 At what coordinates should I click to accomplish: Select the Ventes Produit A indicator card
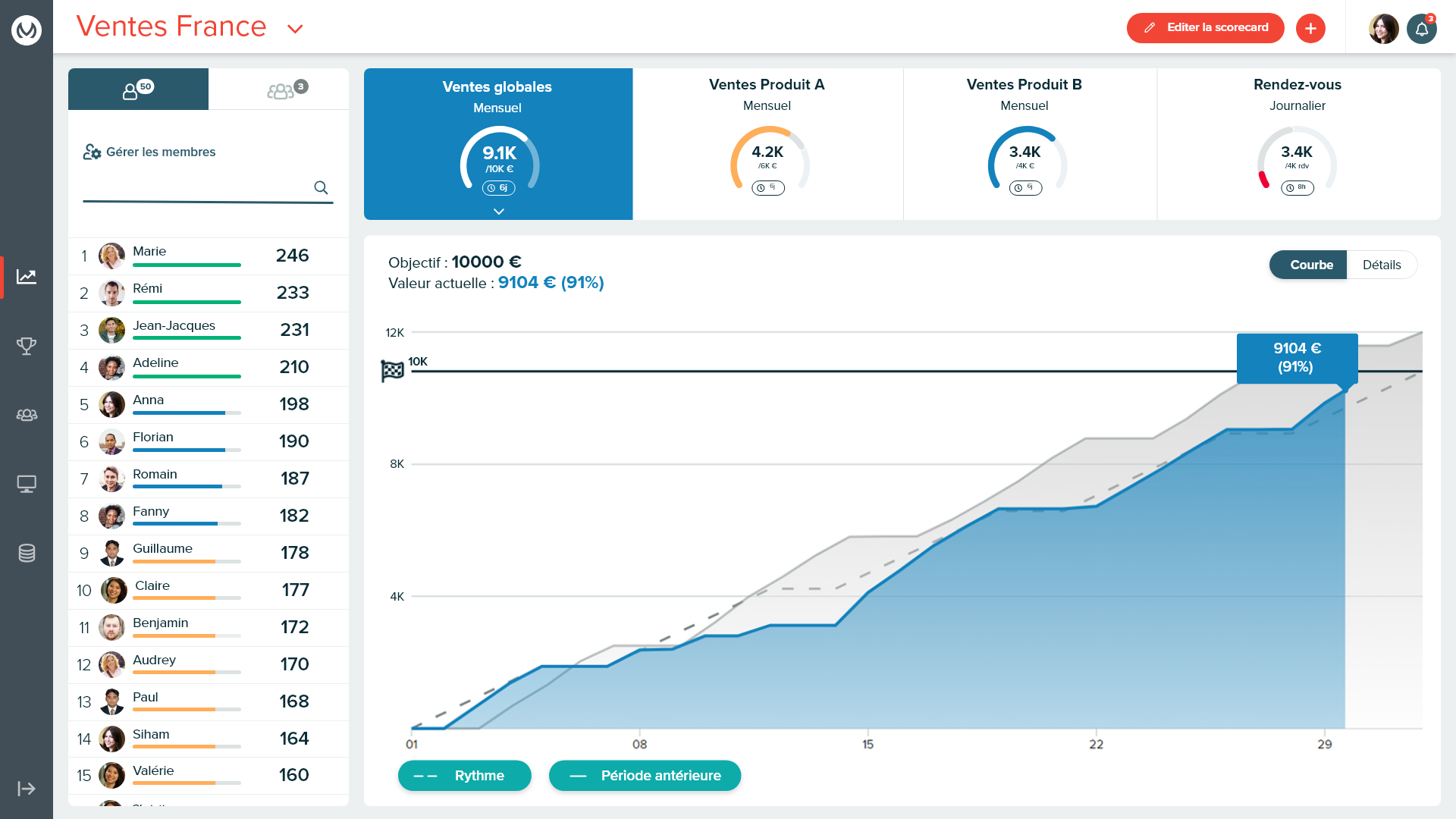pos(767,144)
